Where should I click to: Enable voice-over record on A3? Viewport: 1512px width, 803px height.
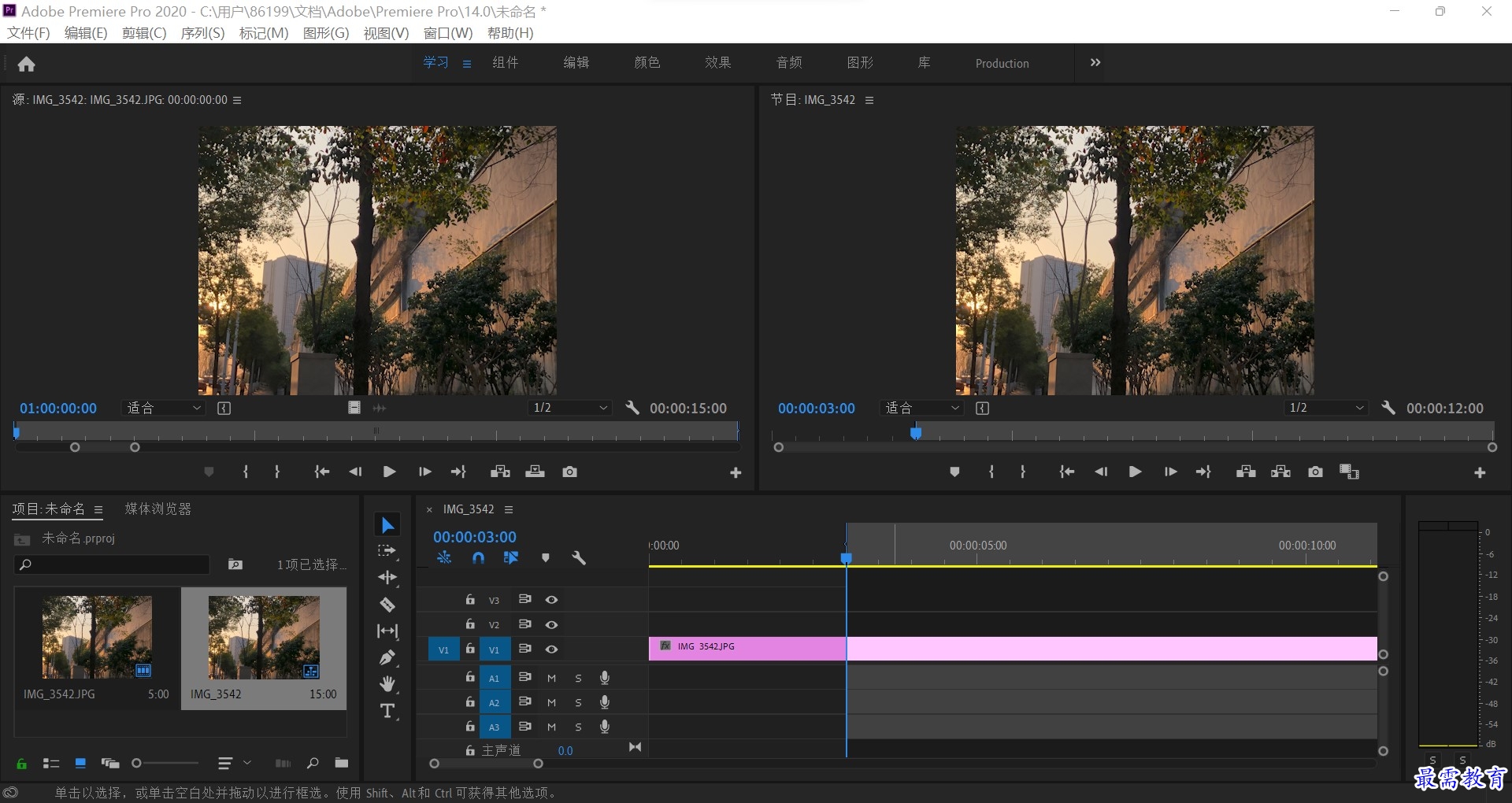pos(604,727)
